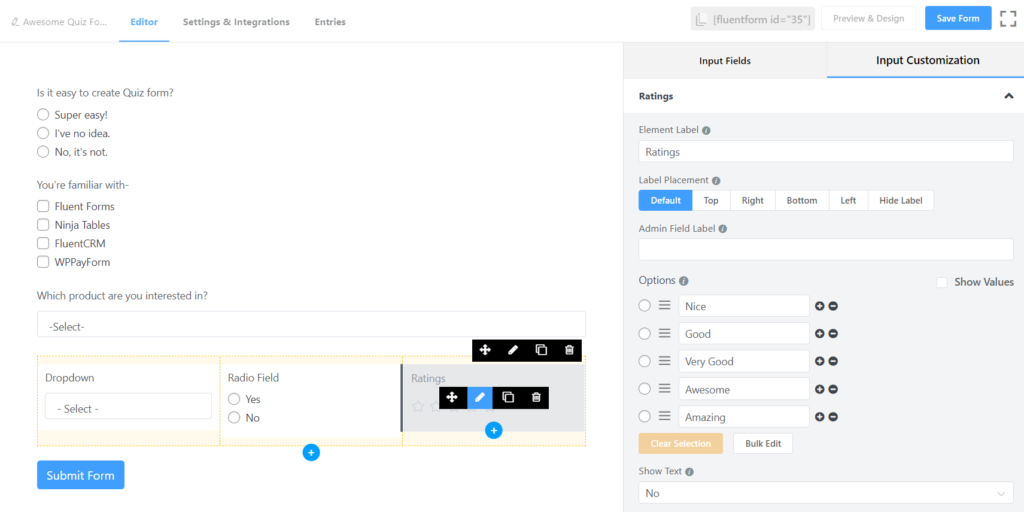Click the Element Label input field
Viewport: 1024px width, 512px height.
[x=825, y=152]
